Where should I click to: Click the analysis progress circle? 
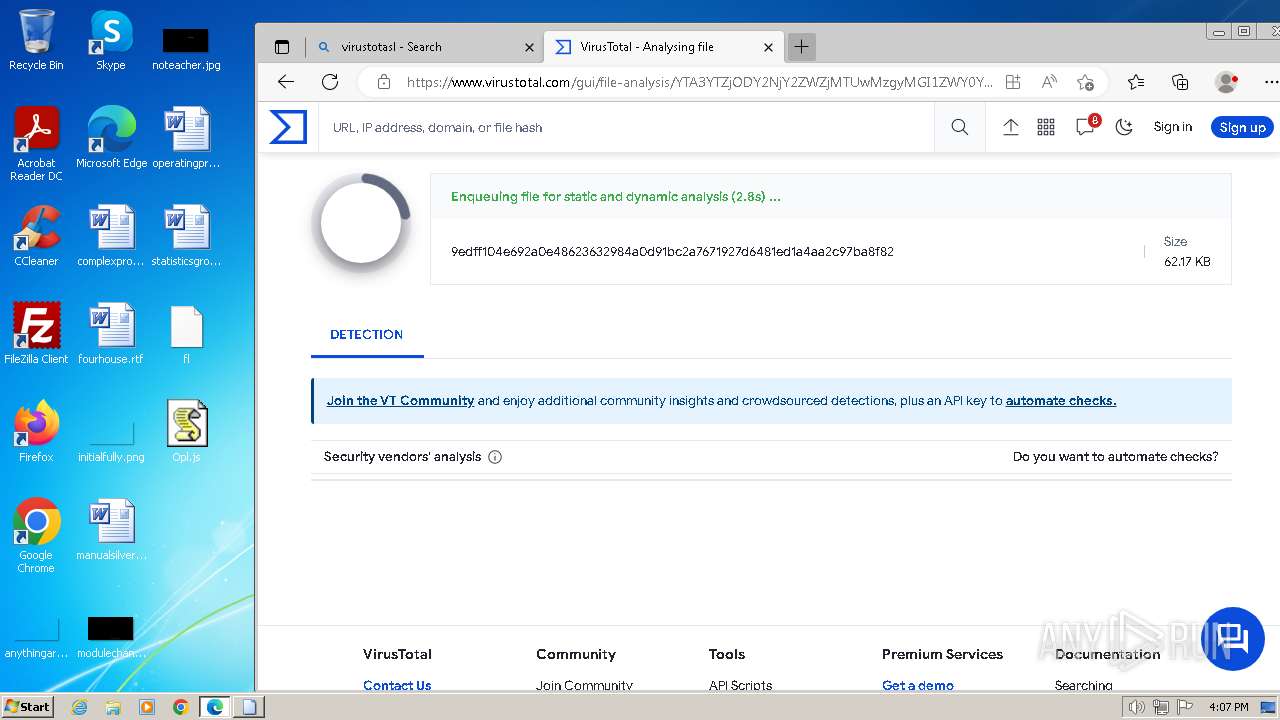click(361, 223)
